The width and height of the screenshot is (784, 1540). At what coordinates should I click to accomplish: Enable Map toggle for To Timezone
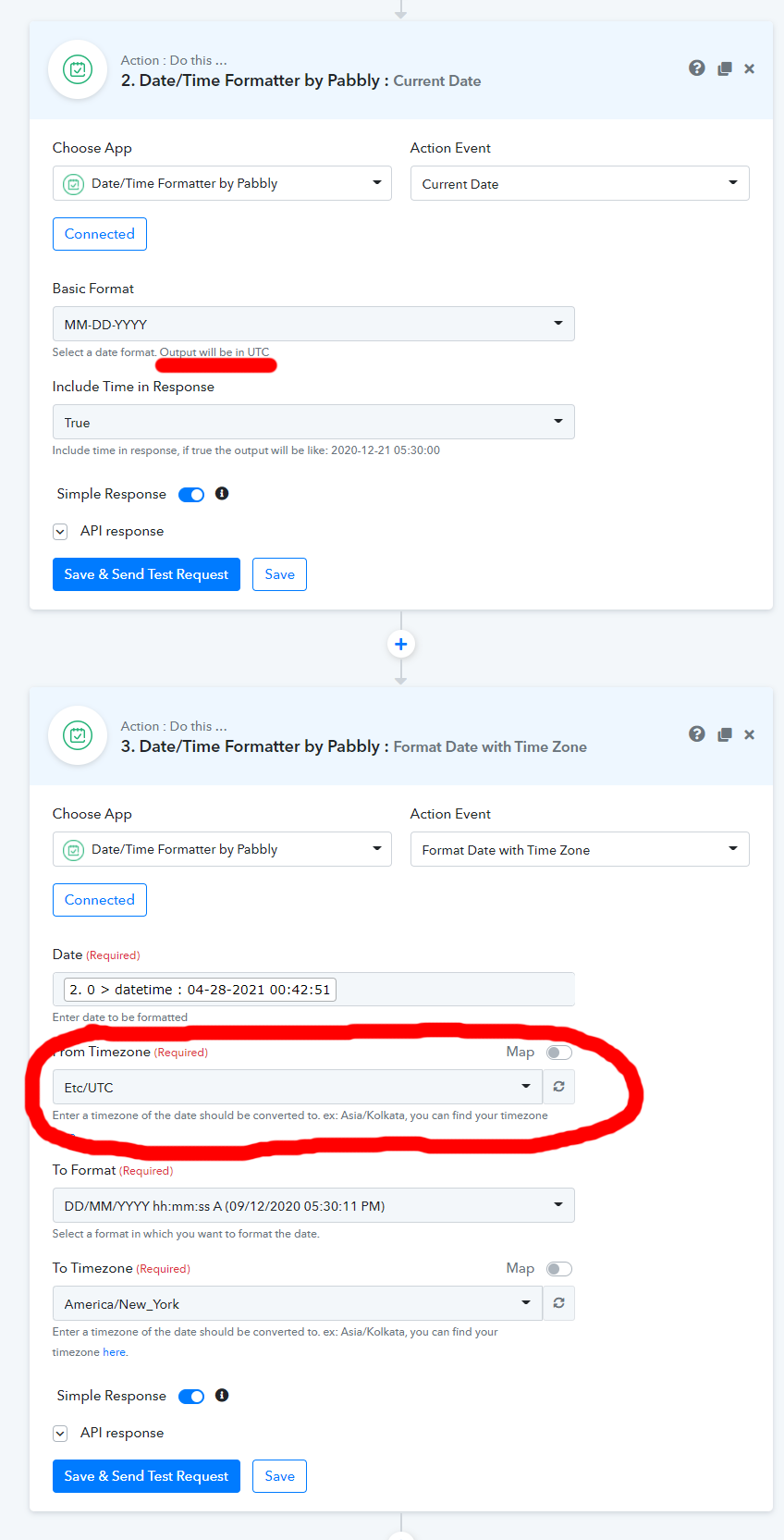point(559,1268)
